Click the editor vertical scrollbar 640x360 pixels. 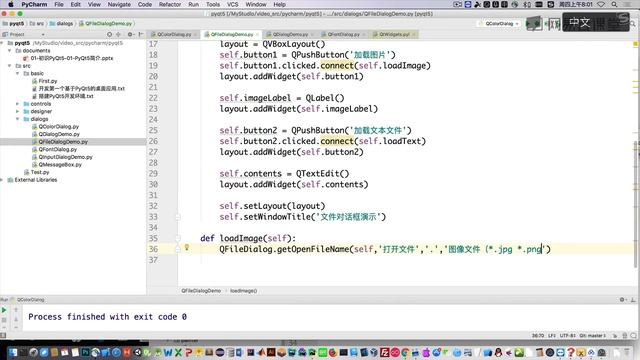click(636, 204)
